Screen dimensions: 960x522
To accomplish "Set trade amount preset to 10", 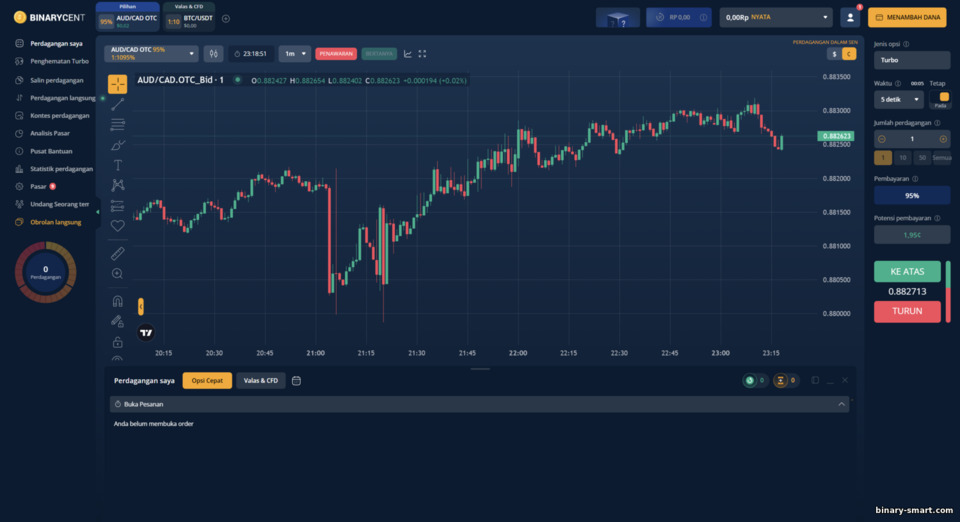I will point(902,158).
